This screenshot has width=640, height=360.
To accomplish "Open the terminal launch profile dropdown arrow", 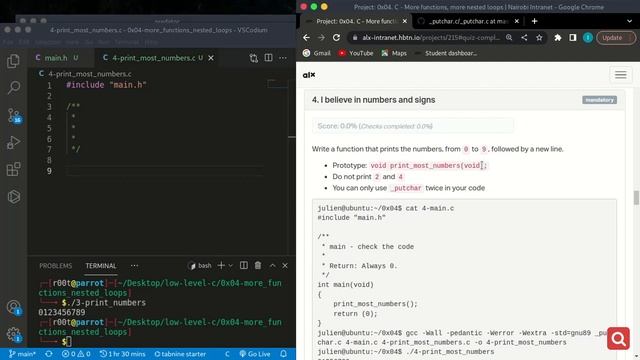I will (x=231, y=266).
